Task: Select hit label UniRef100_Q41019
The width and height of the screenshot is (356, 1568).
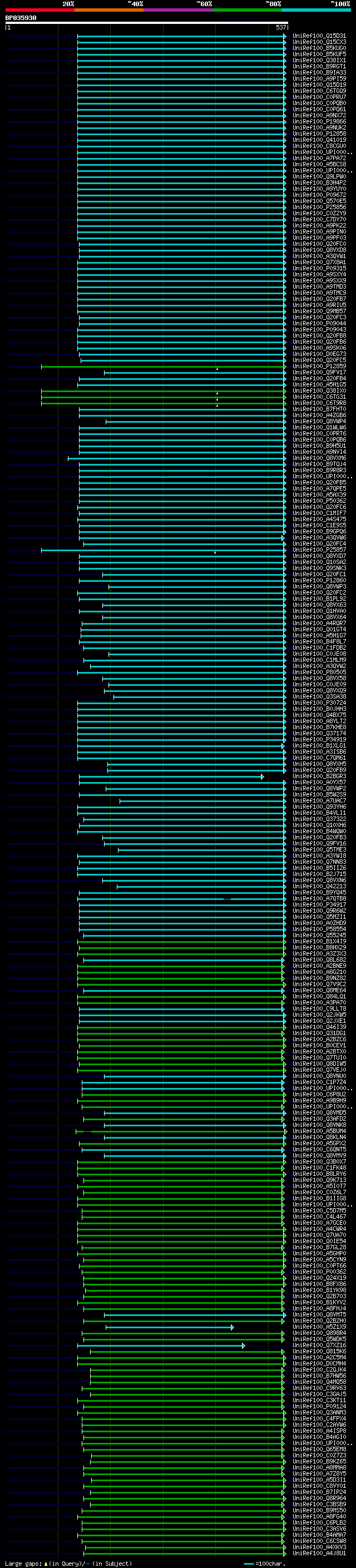Action: (319, 140)
